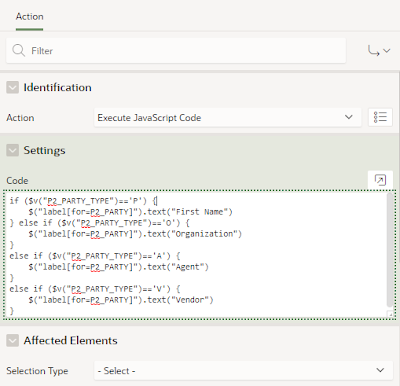The image size is (400, 386).
Task: Open the Action type dropdown
Action: click(228, 117)
